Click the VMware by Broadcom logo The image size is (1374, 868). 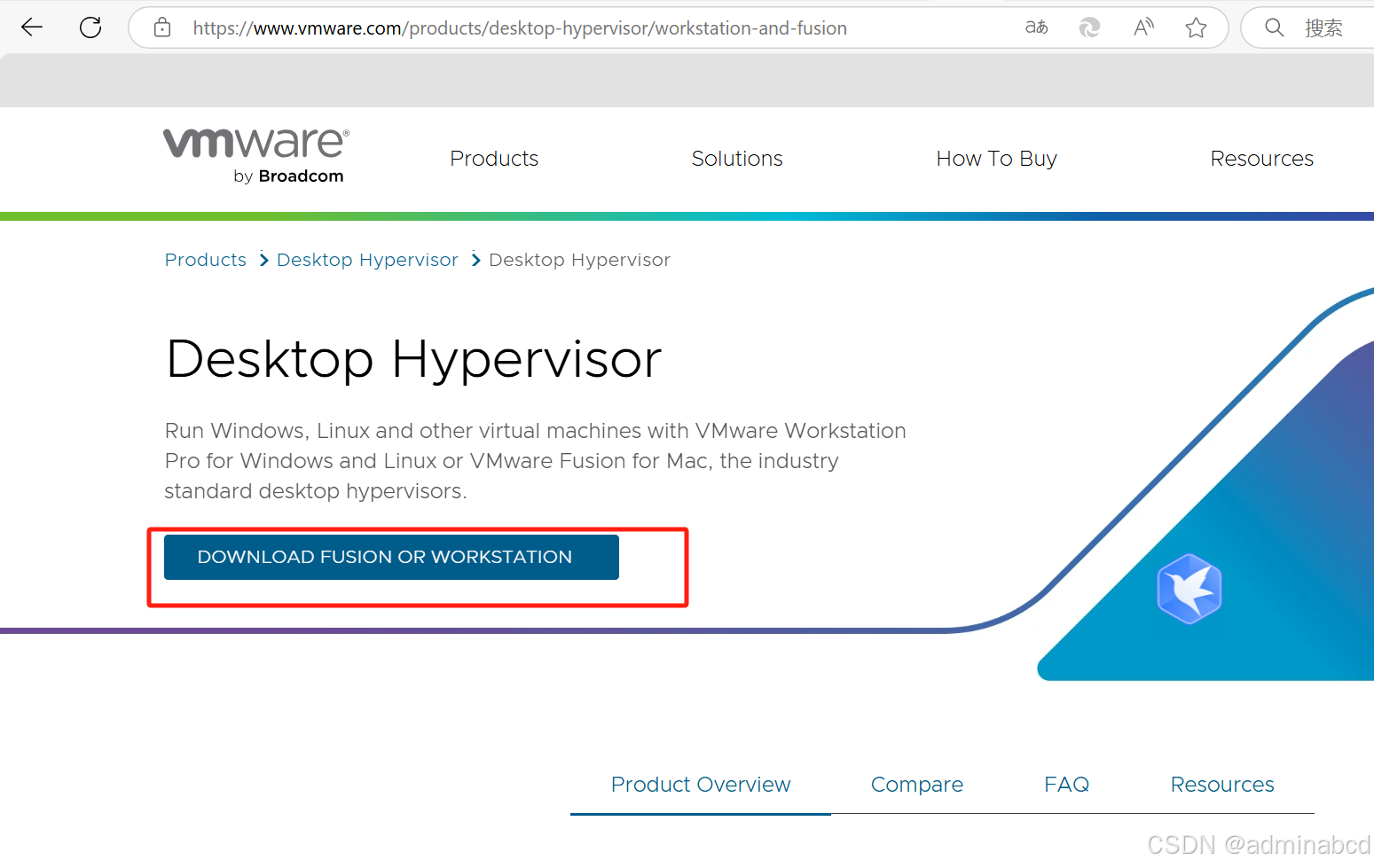256,156
